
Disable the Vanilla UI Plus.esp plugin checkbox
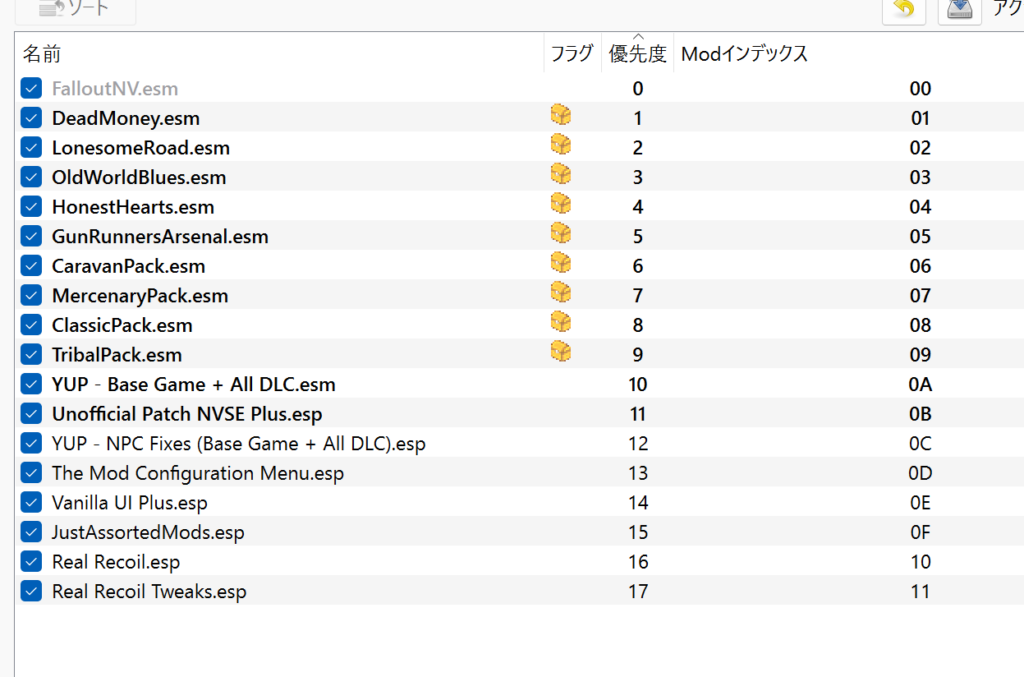pyautogui.click(x=32, y=502)
